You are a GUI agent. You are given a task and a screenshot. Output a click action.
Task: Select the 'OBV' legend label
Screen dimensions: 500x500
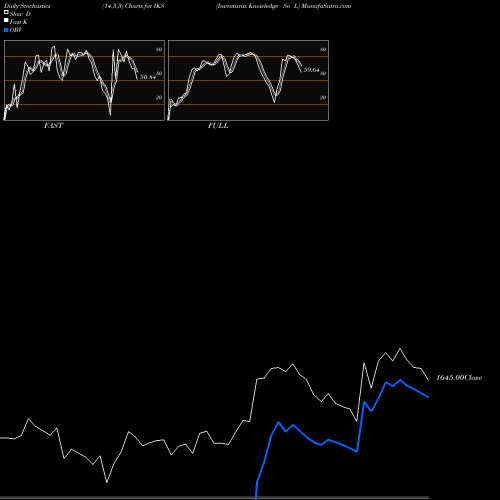16,30
